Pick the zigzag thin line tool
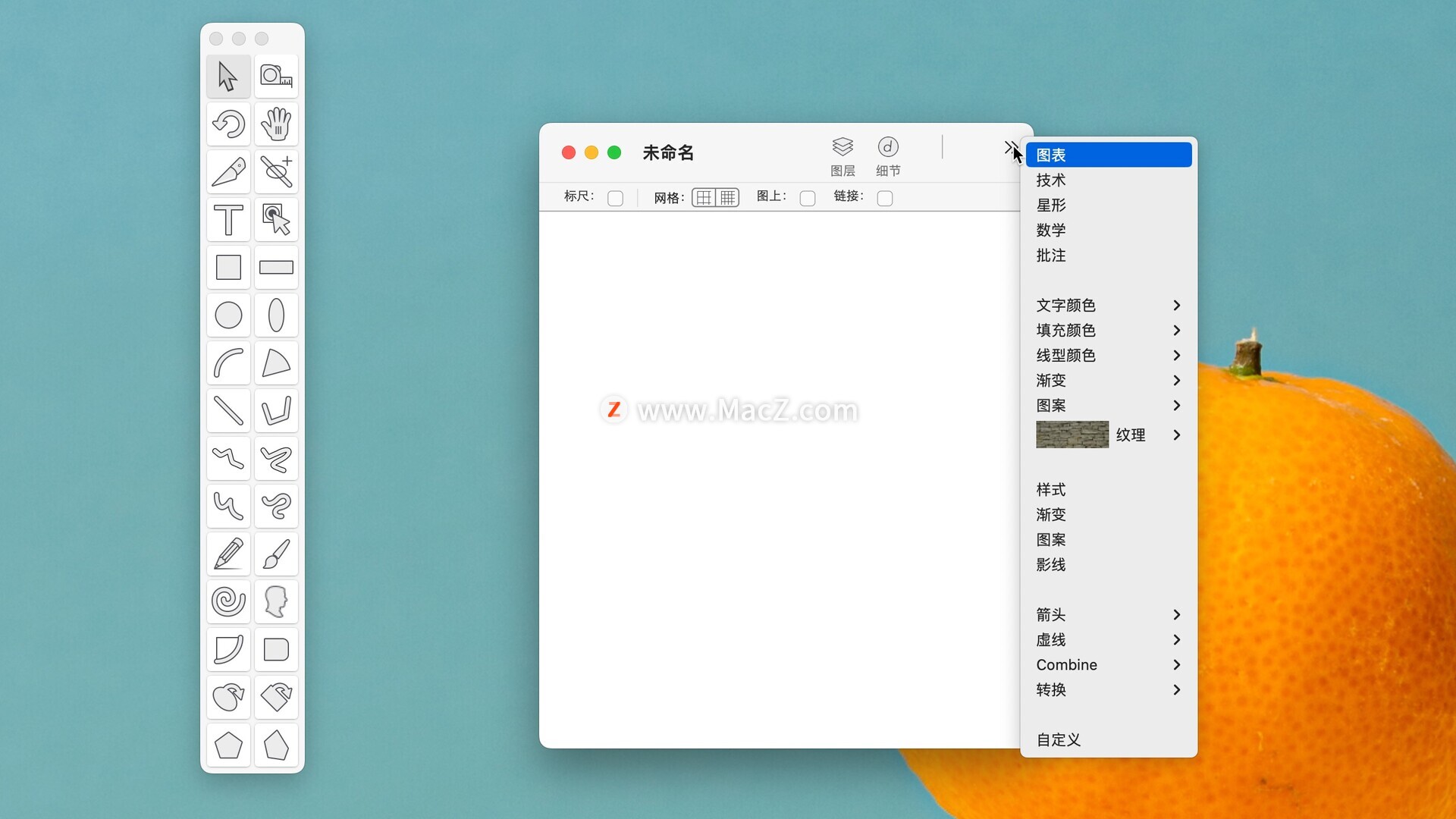Image resolution: width=1456 pixels, height=819 pixels. tap(228, 458)
